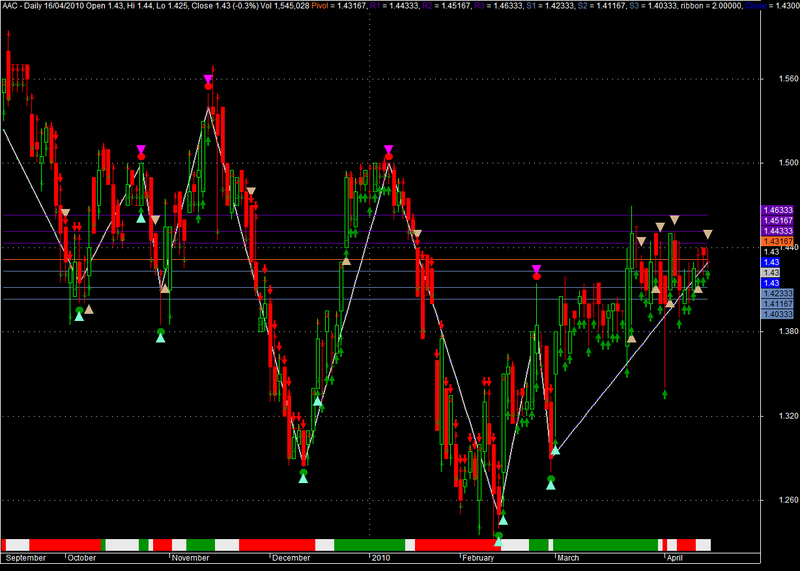Click the cyan triangle under the green dot at December low
The image size is (800, 571).
pyautogui.click(x=304, y=479)
